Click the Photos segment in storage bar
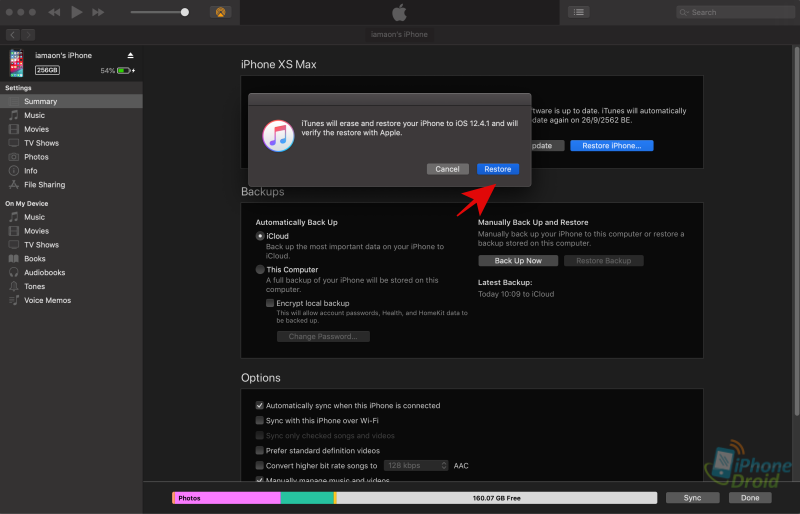 point(227,498)
